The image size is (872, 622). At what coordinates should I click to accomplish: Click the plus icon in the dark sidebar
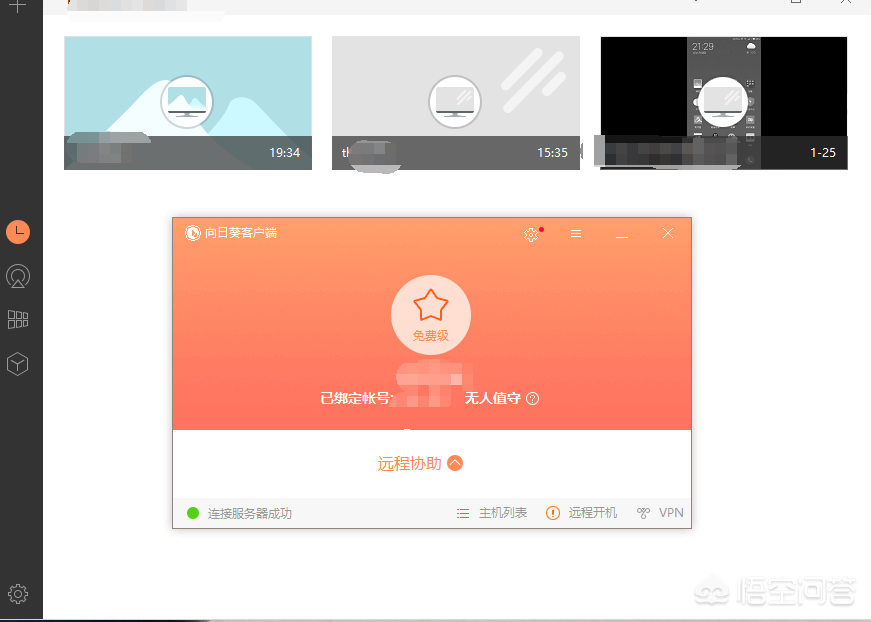18,6
